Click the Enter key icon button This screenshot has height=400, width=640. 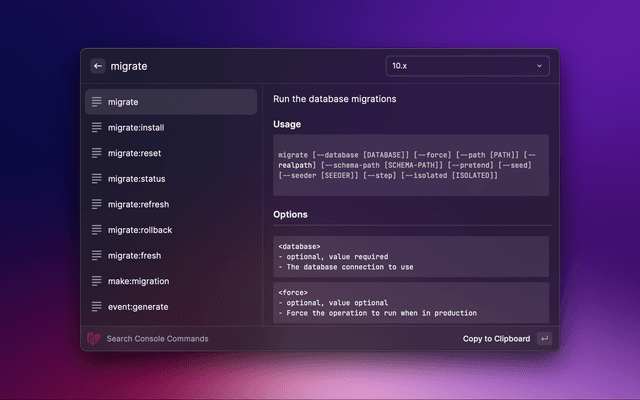(544, 339)
